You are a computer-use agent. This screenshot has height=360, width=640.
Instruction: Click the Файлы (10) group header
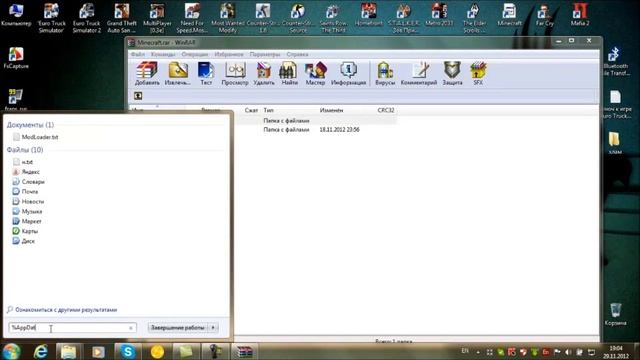25,150
